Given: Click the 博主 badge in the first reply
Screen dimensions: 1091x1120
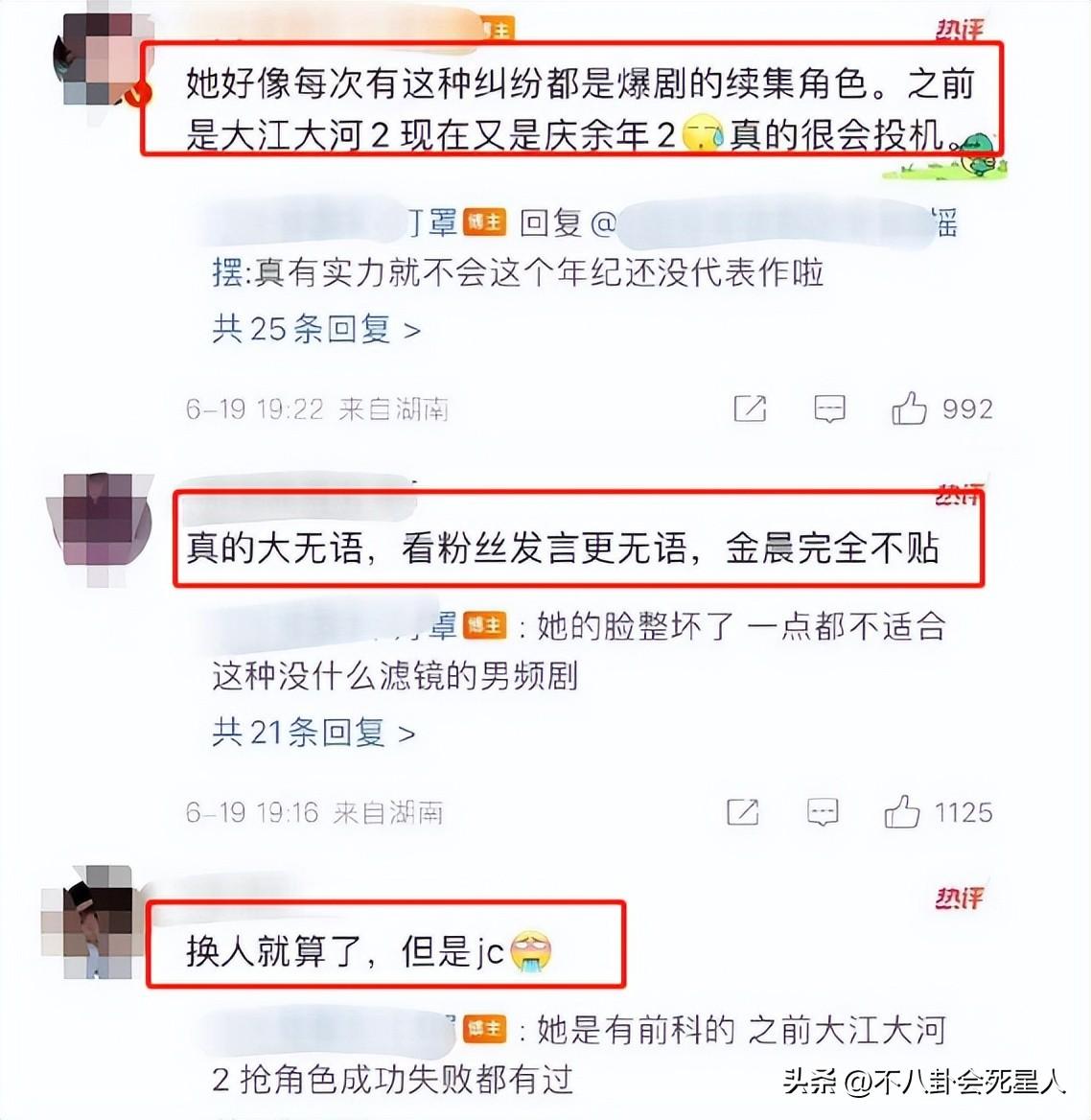Looking at the screenshot, I should pos(485,222).
